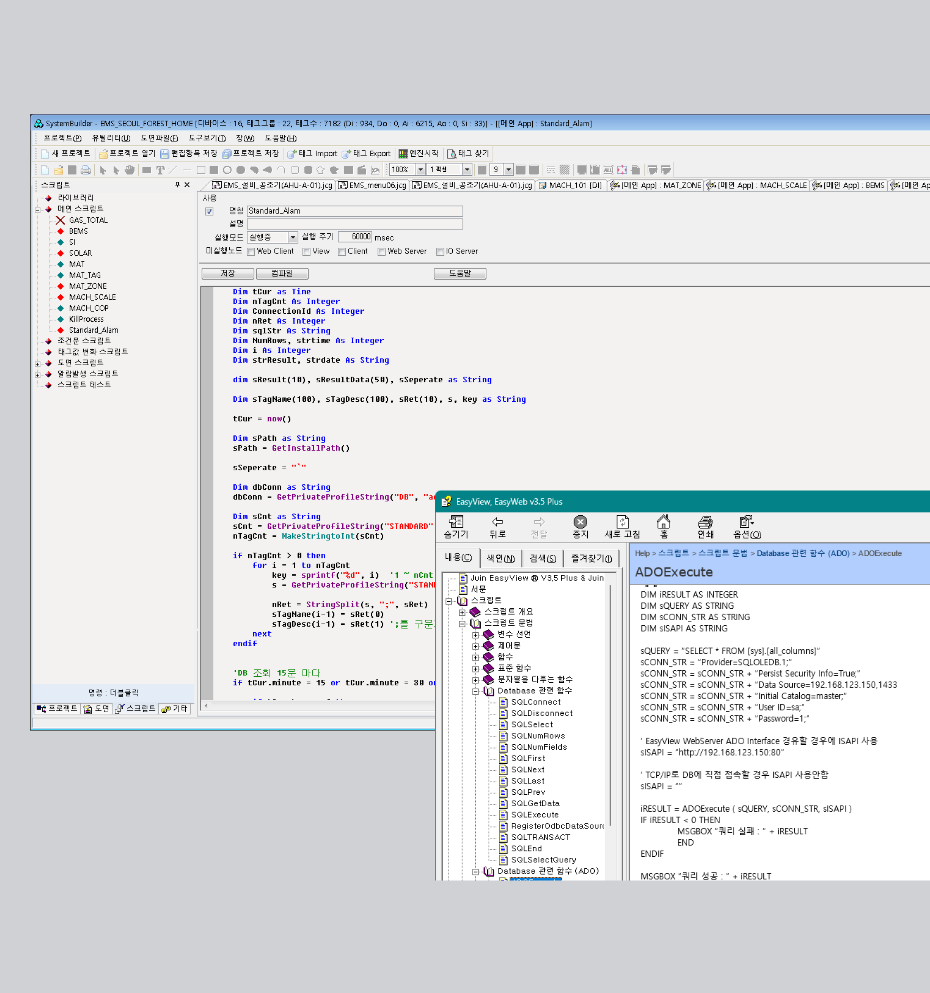Go back with the left arrow icon
This screenshot has width=930, height=993.
pyautogui.click(x=497, y=522)
